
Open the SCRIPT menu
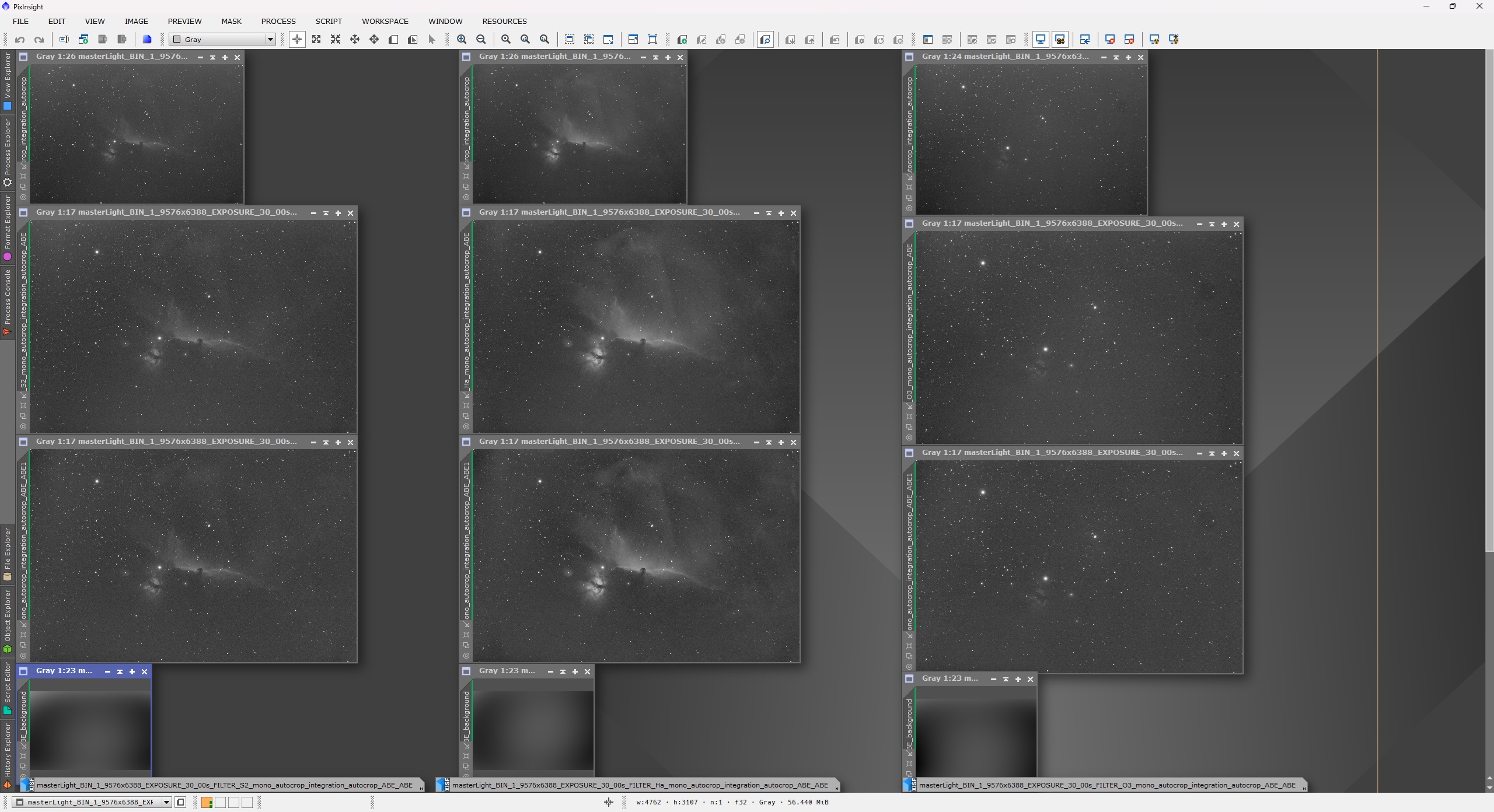pos(329,21)
